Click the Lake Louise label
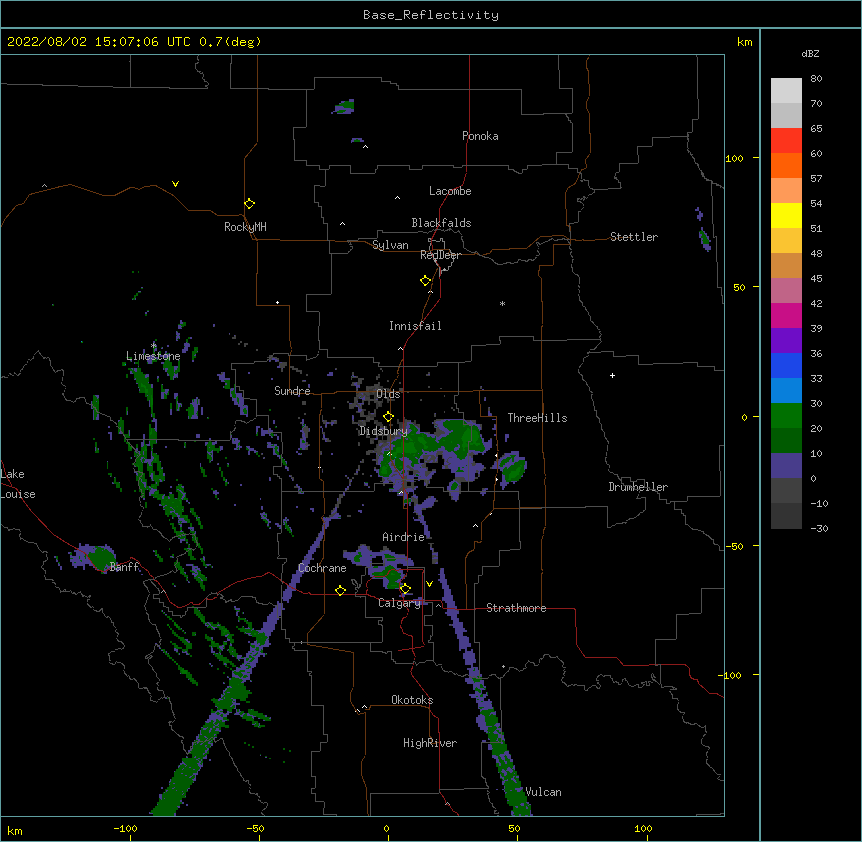The height and width of the screenshot is (842, 862). point(18,484)
